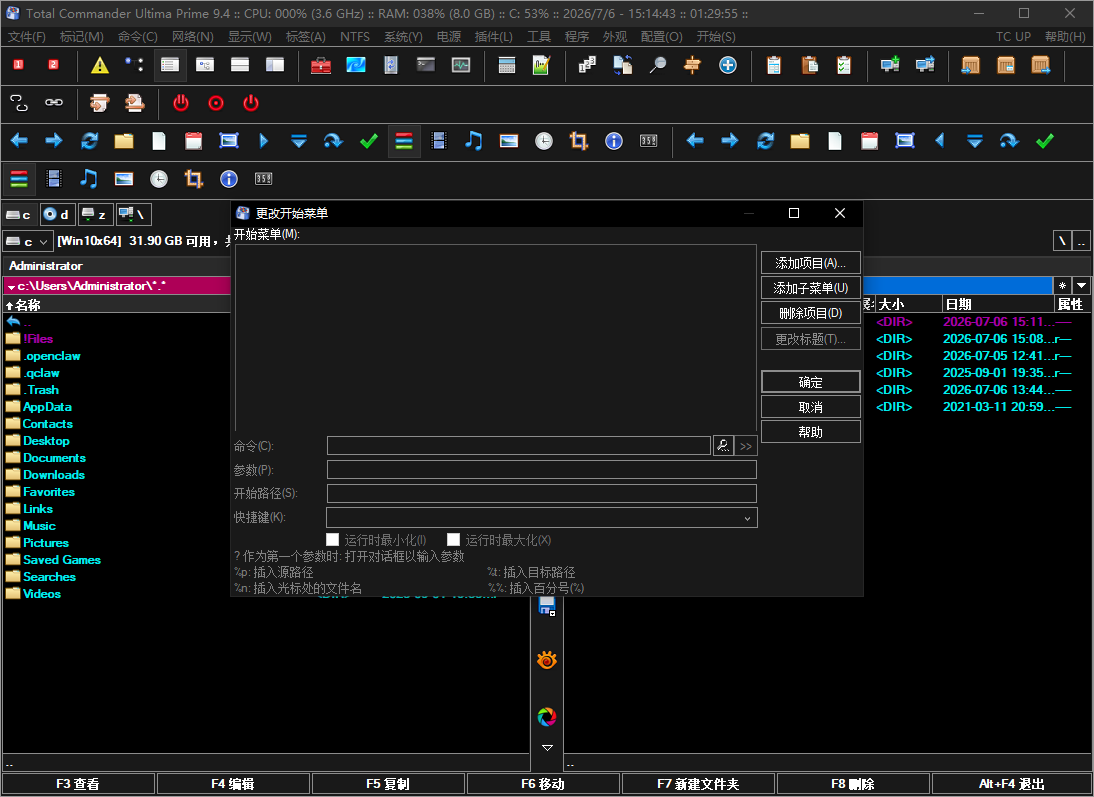Click the yellow warning triangle toolbar icon

(x=100, y=66)
